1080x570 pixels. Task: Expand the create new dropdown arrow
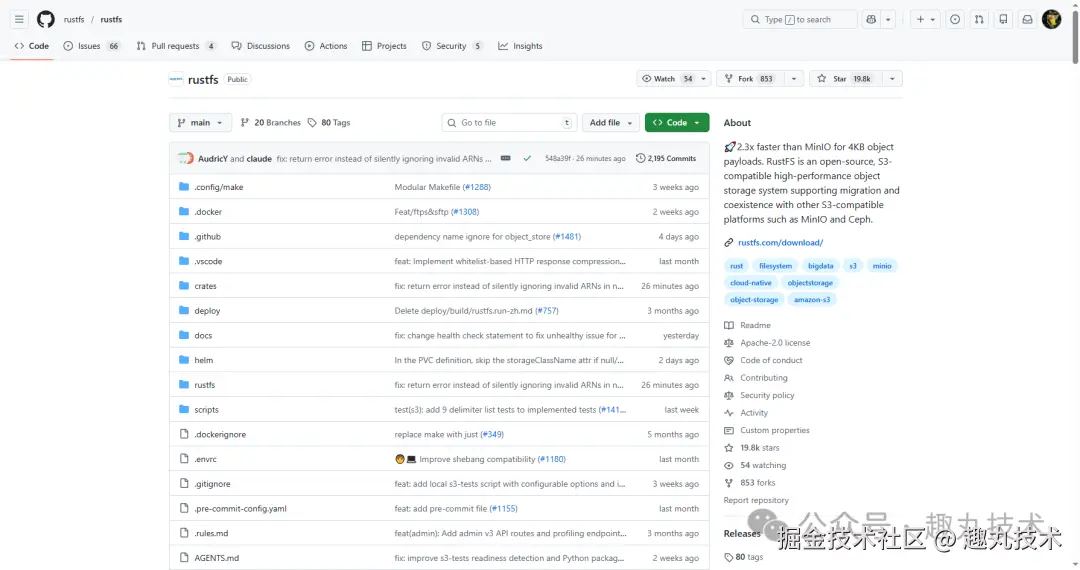933,19
